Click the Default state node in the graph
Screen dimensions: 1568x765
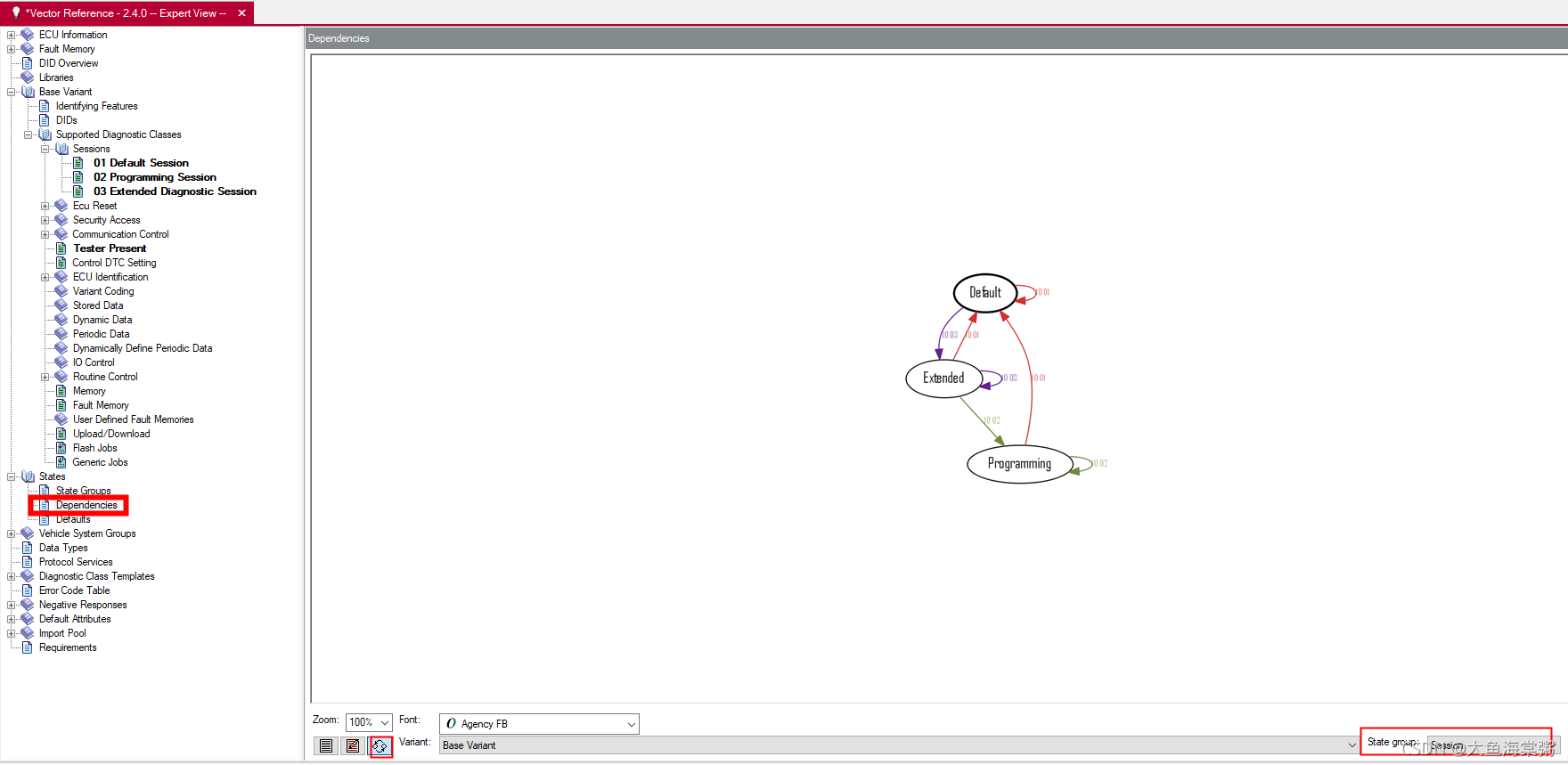coord(985,292)
